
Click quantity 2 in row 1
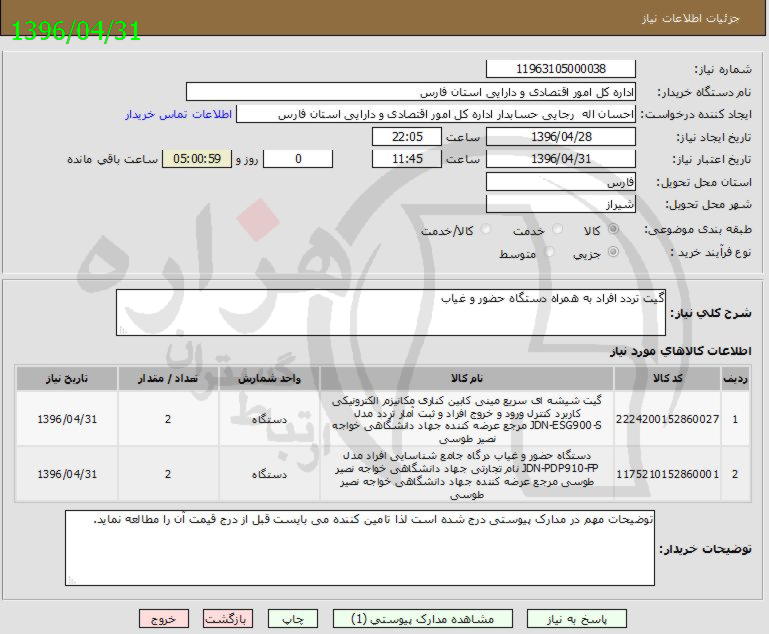point(168,419)
